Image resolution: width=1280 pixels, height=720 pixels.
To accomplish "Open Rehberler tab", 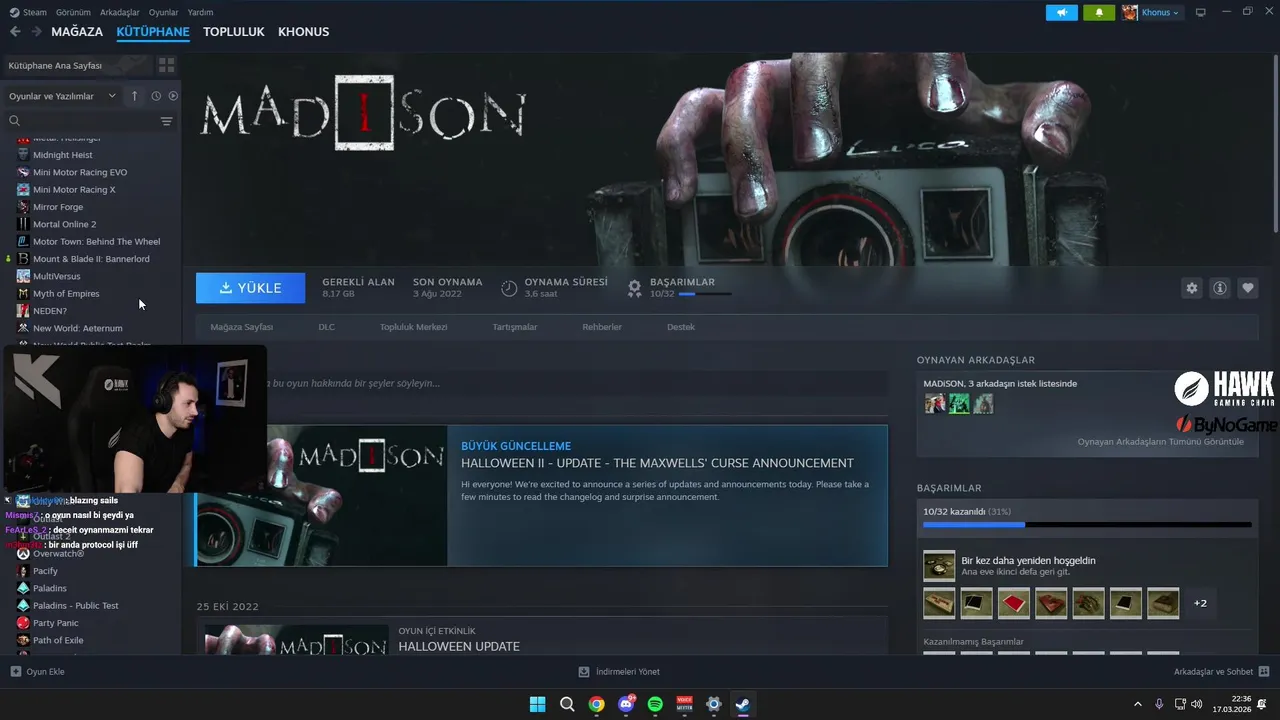I will (602, 327).
